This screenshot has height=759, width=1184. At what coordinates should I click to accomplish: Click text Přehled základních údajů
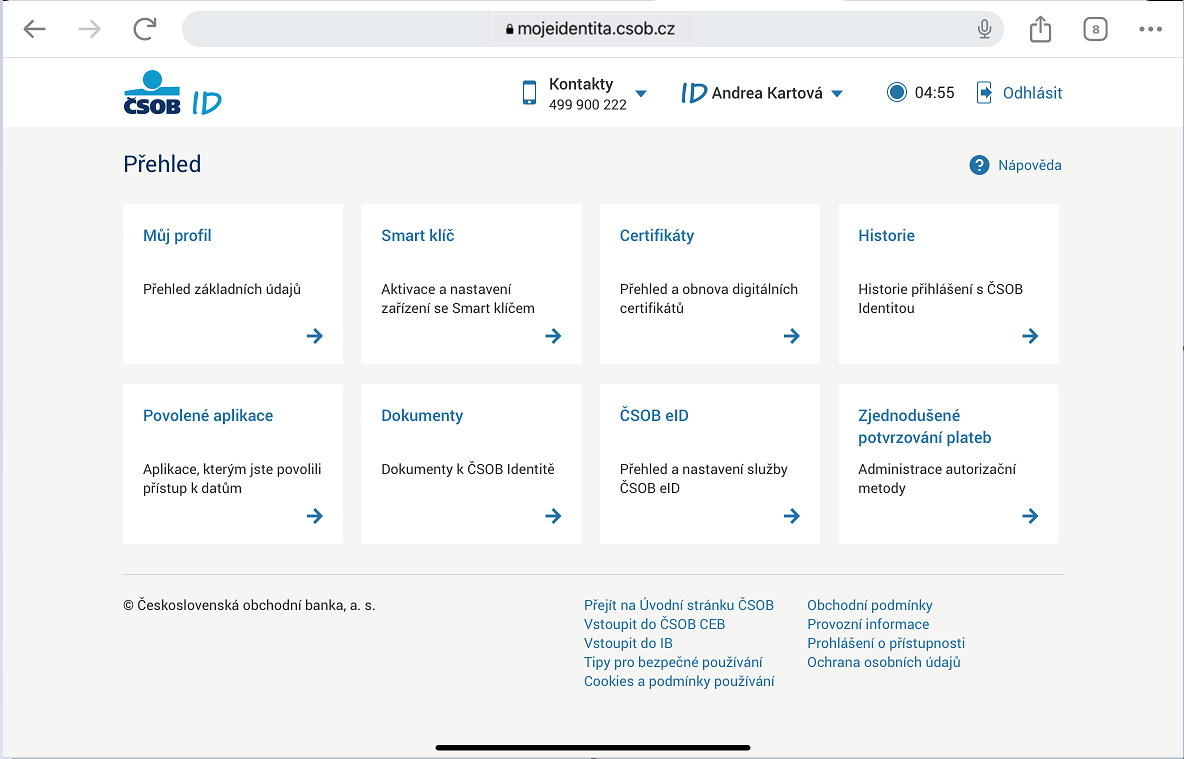click(222, 289)
